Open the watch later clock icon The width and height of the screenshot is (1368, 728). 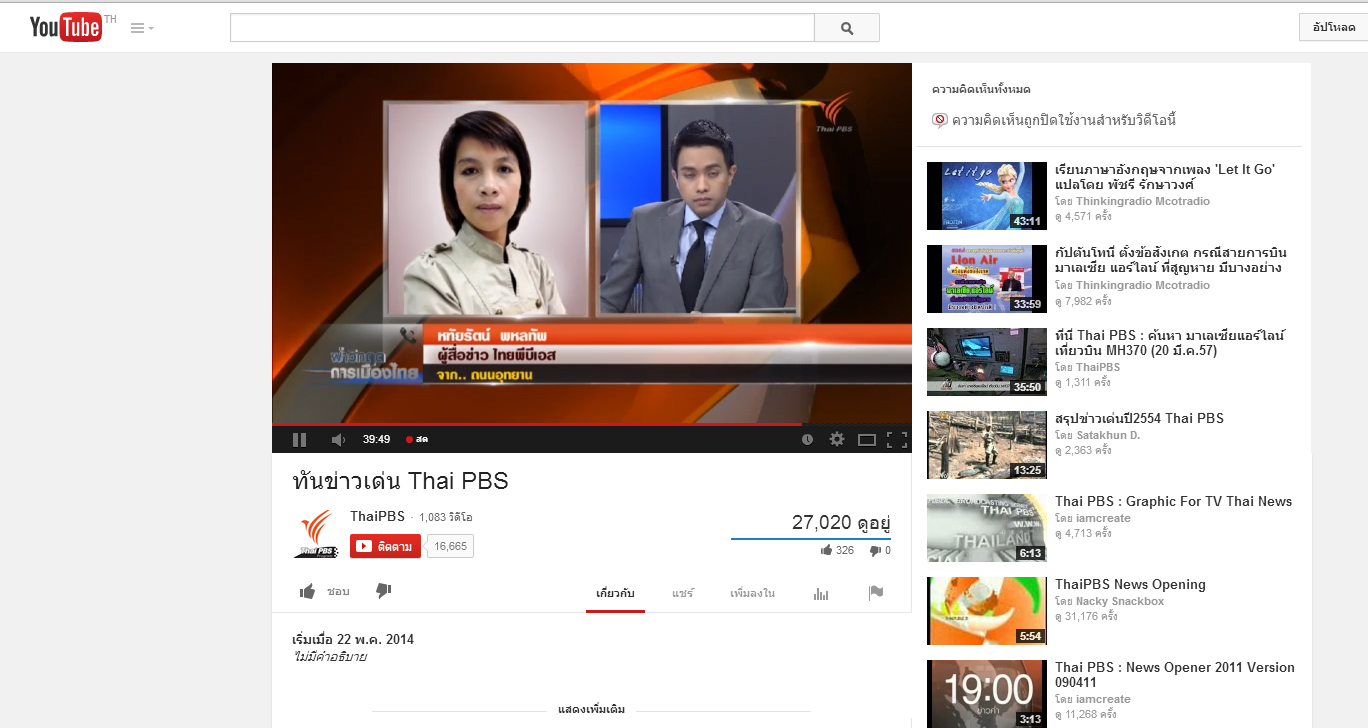807,439
